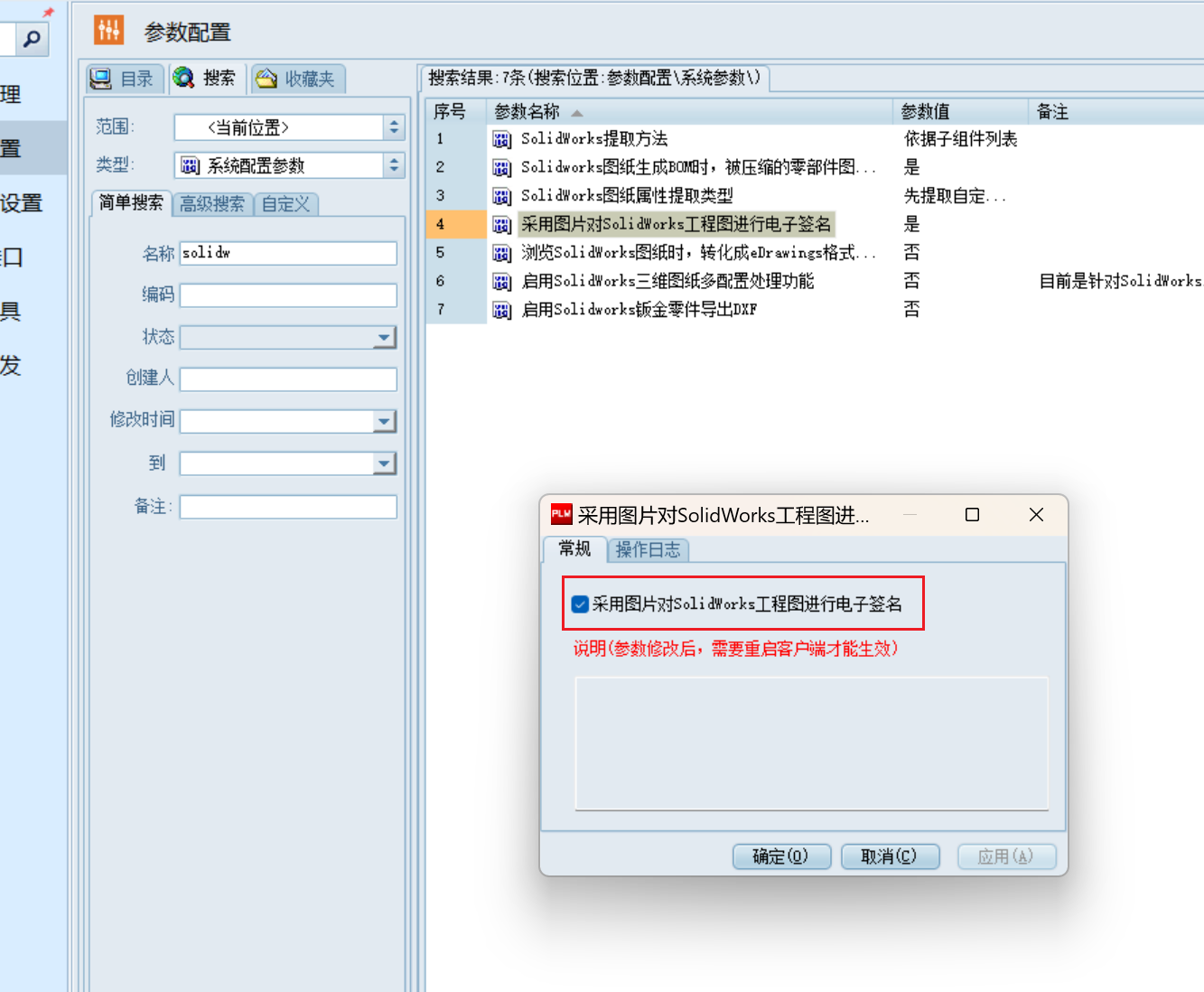Click value 先提取自定...

tap(955, 196)
